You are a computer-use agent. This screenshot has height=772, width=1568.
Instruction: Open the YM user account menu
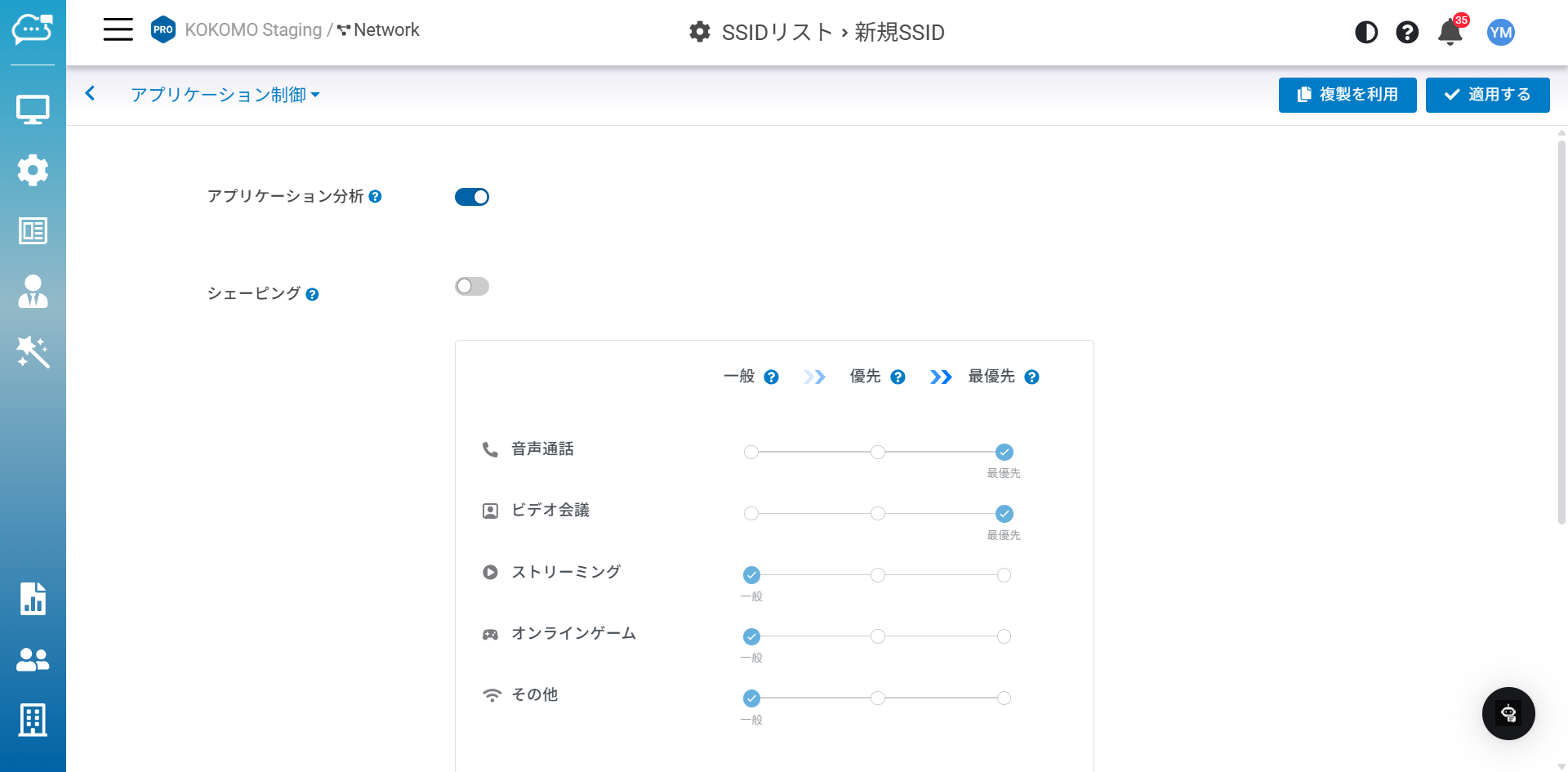[x=1500, y=32]
